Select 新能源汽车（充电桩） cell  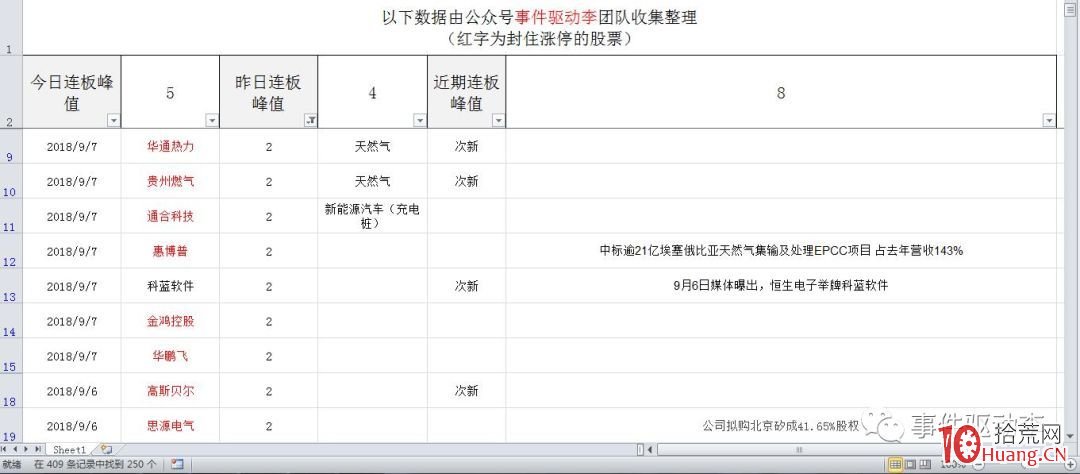point(372,216)
